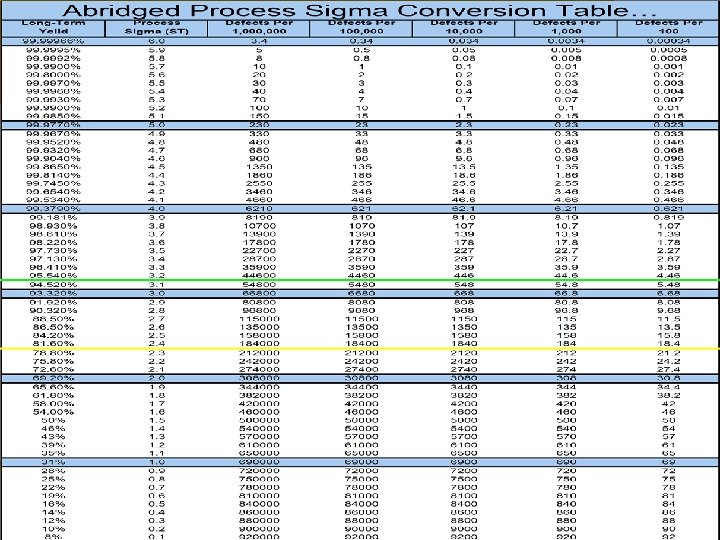This screenshot has width=720, height=540.
Task: Click the 10700 defects per million cell
Action: (259, 226)
